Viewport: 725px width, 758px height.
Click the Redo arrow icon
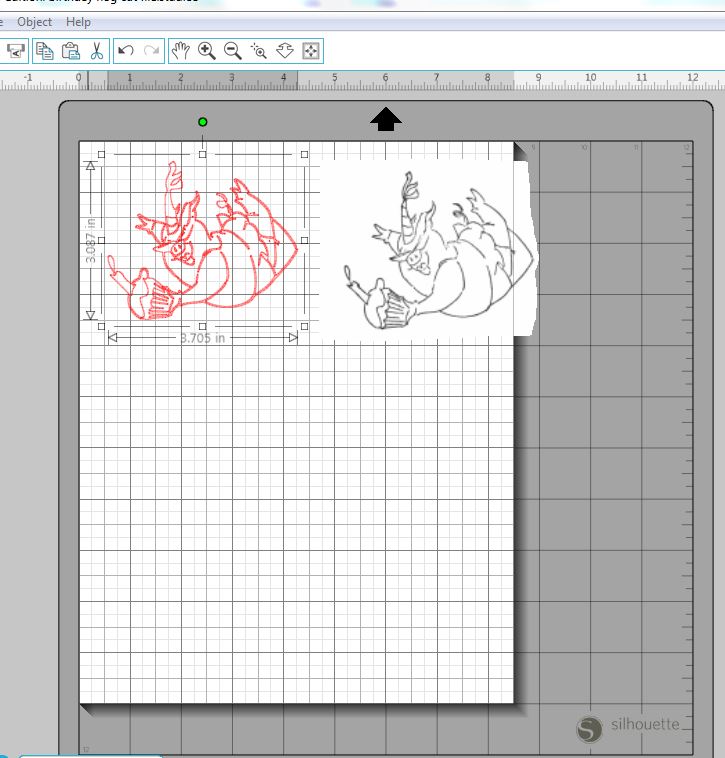152,50
